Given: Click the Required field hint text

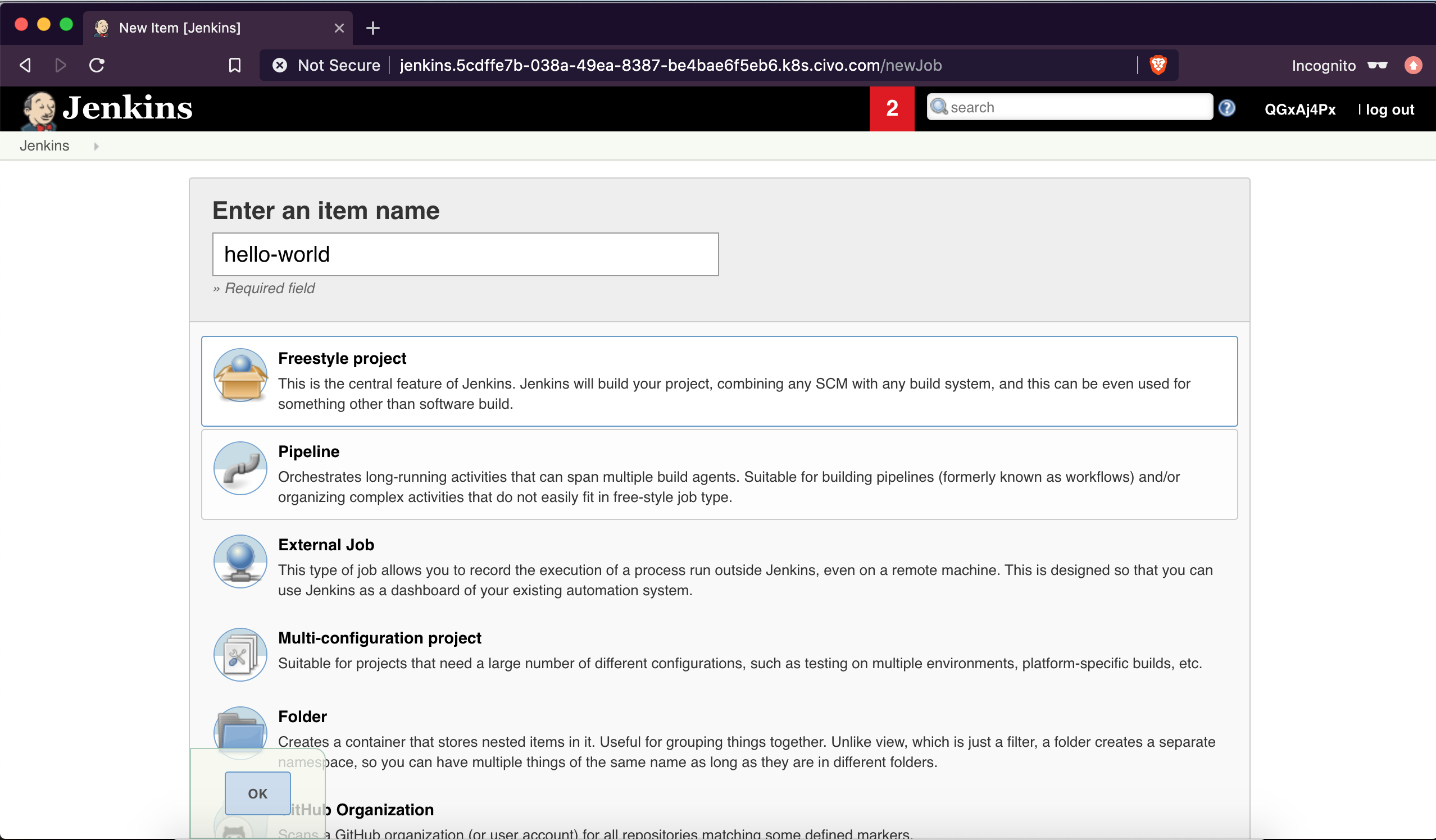Looking at the screenshot, I should [264, 288].
